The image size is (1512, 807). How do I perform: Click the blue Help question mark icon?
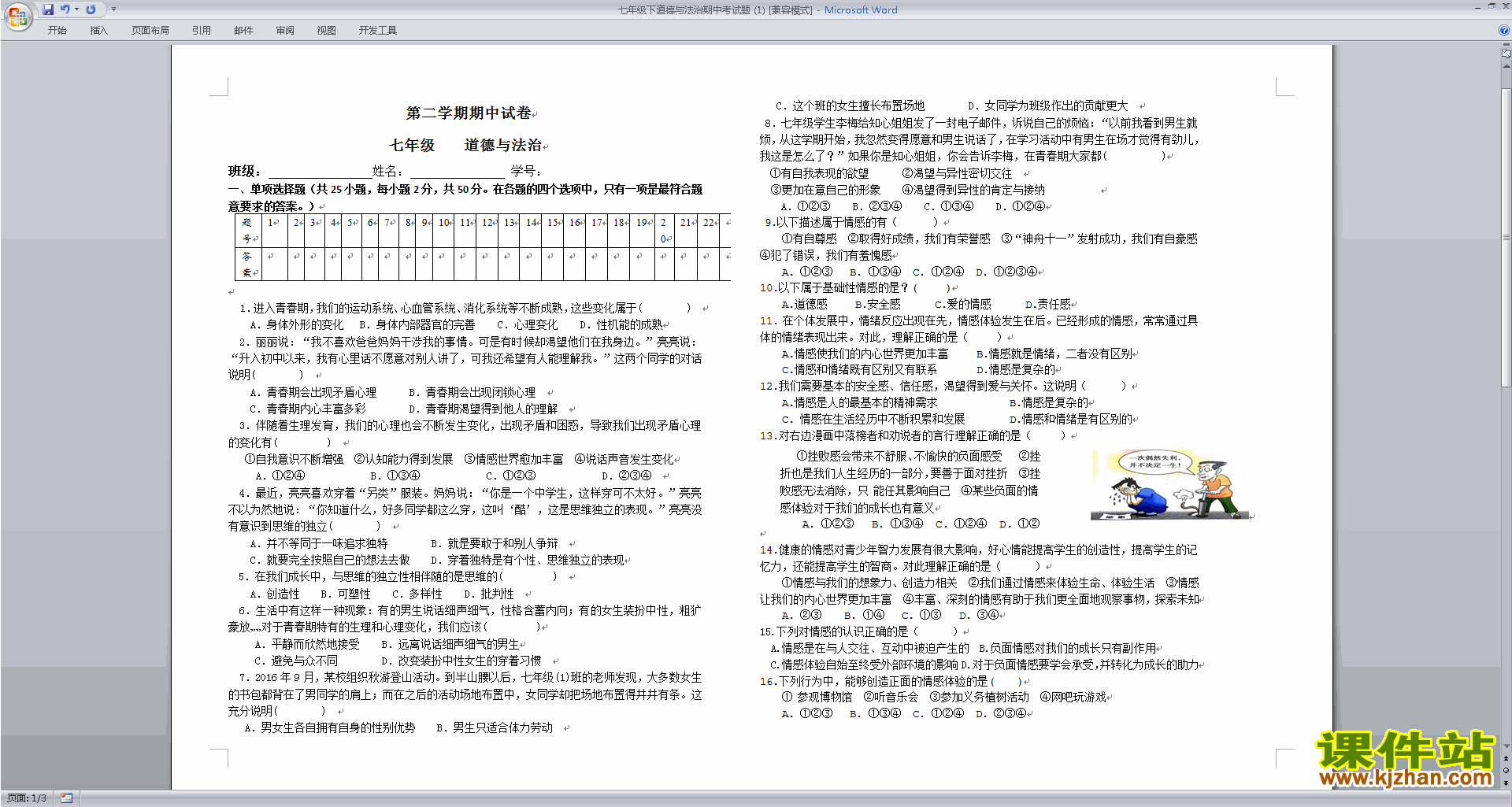click(1504, 31)
